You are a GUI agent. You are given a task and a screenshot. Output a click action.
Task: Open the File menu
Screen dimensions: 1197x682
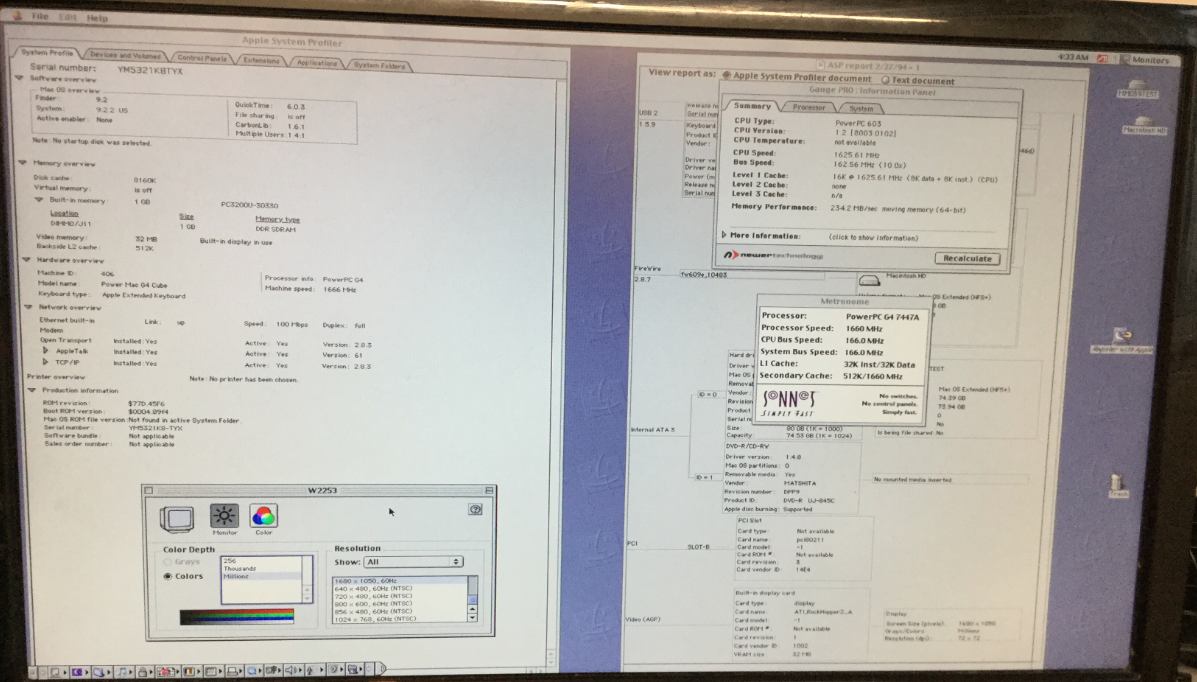tap(40, 16)
